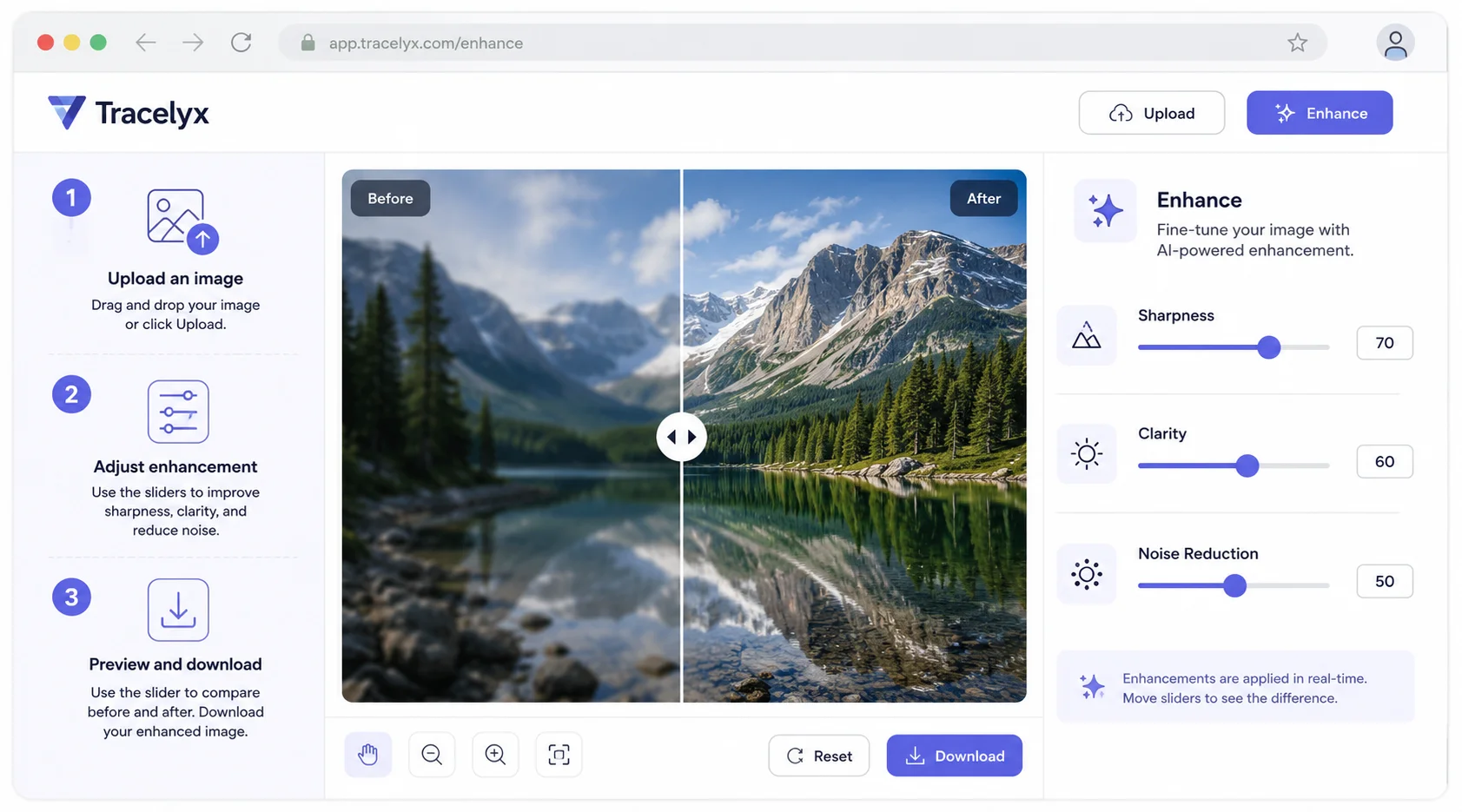Fit image to screen icon

pyautogui.click(x=559, y=755)
